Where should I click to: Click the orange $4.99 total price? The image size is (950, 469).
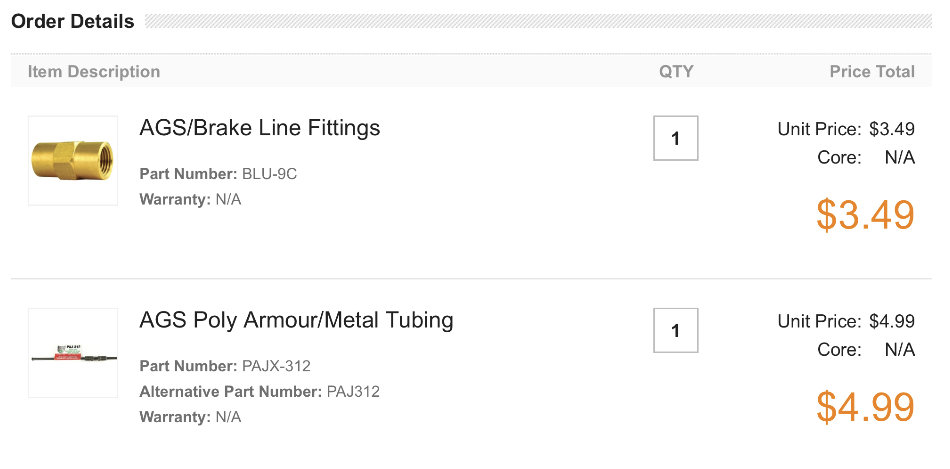(x=865, y=407)
